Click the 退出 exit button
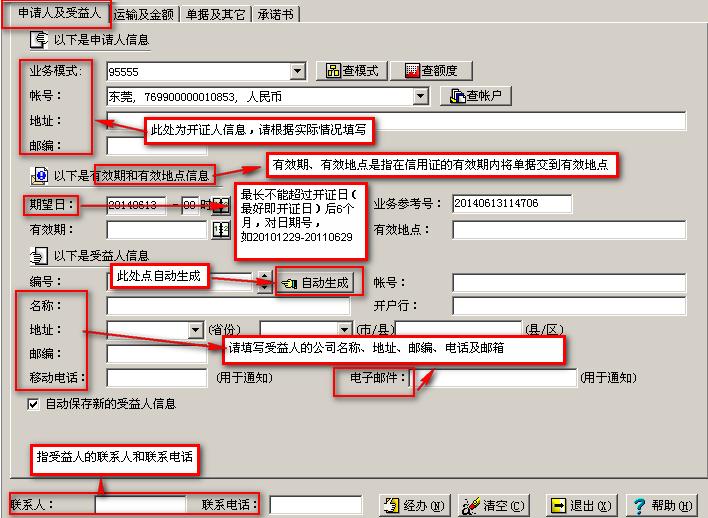This screenshot has height=518, width=708. coord(585,505)
